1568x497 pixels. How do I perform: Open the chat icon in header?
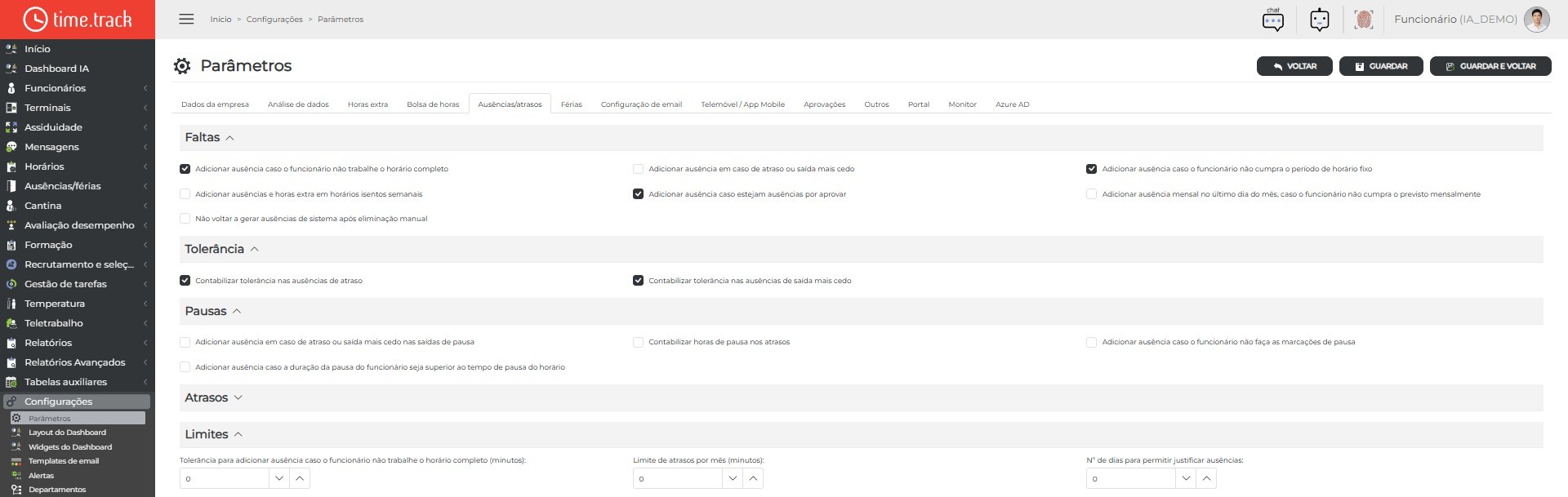(x=1272, y=20)
